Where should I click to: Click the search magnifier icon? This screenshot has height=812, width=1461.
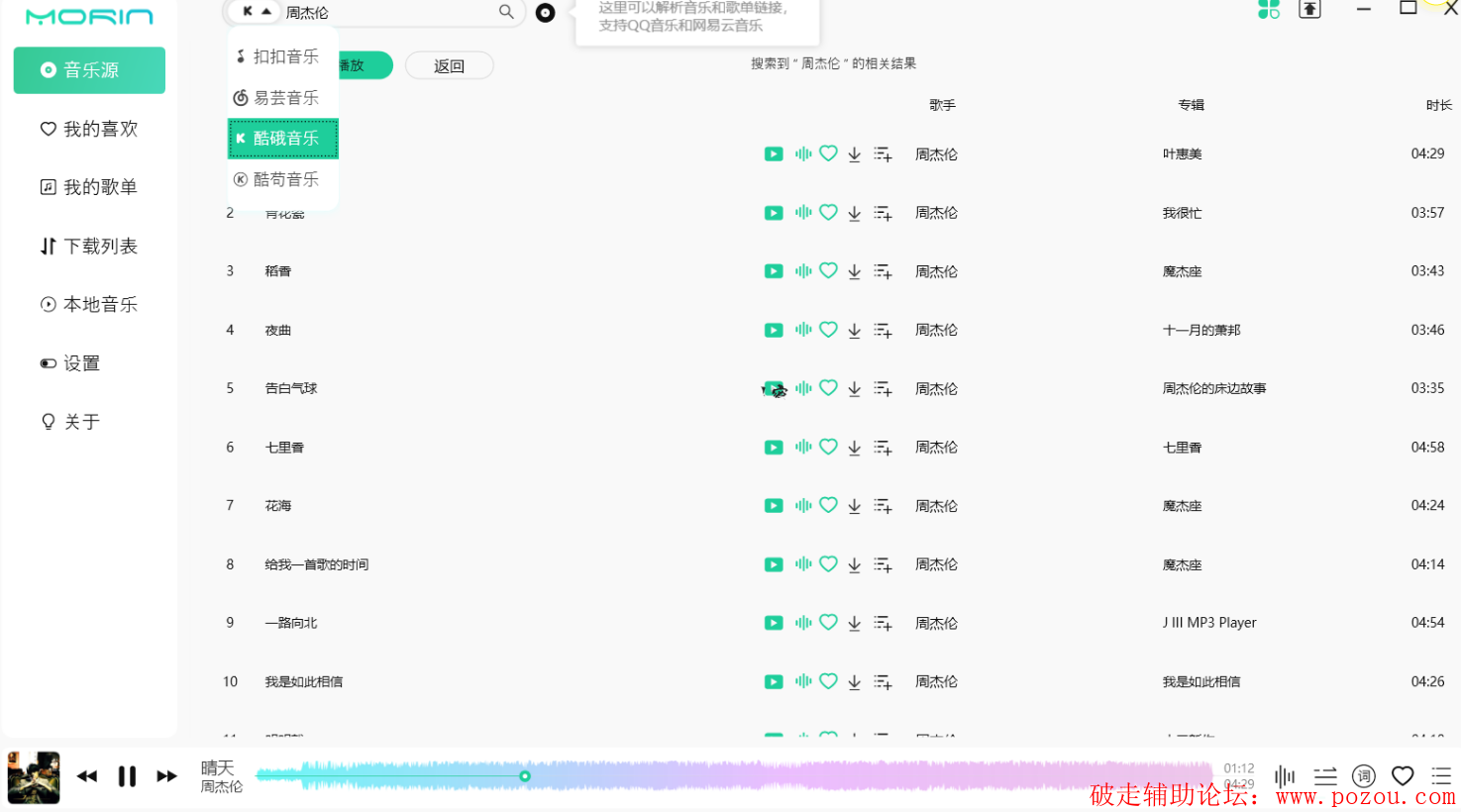pyautogui.click(x=506, y=12)
